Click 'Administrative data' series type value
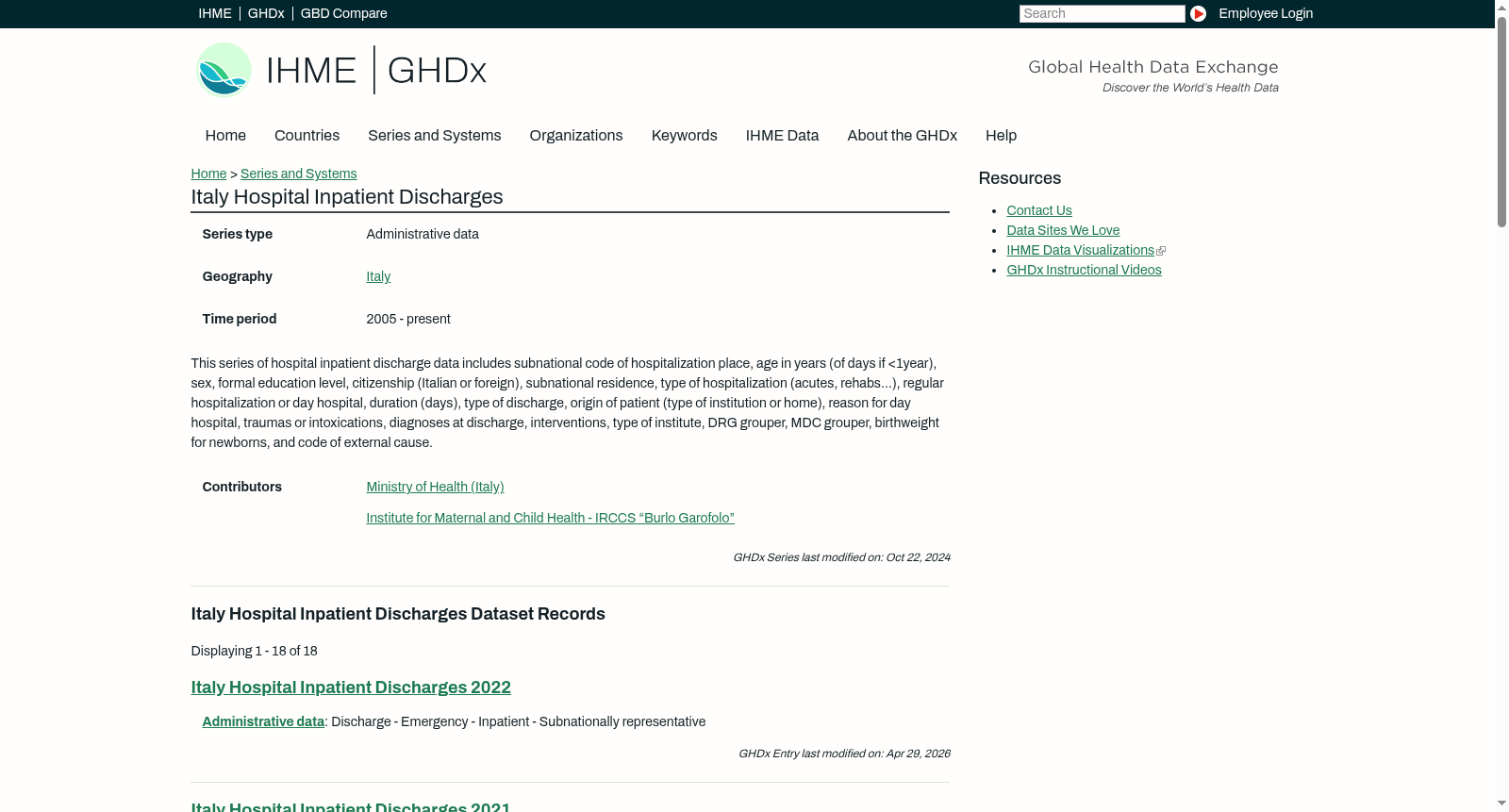The width and height of the screenshot is (1509, 812). tap(422, 234)
